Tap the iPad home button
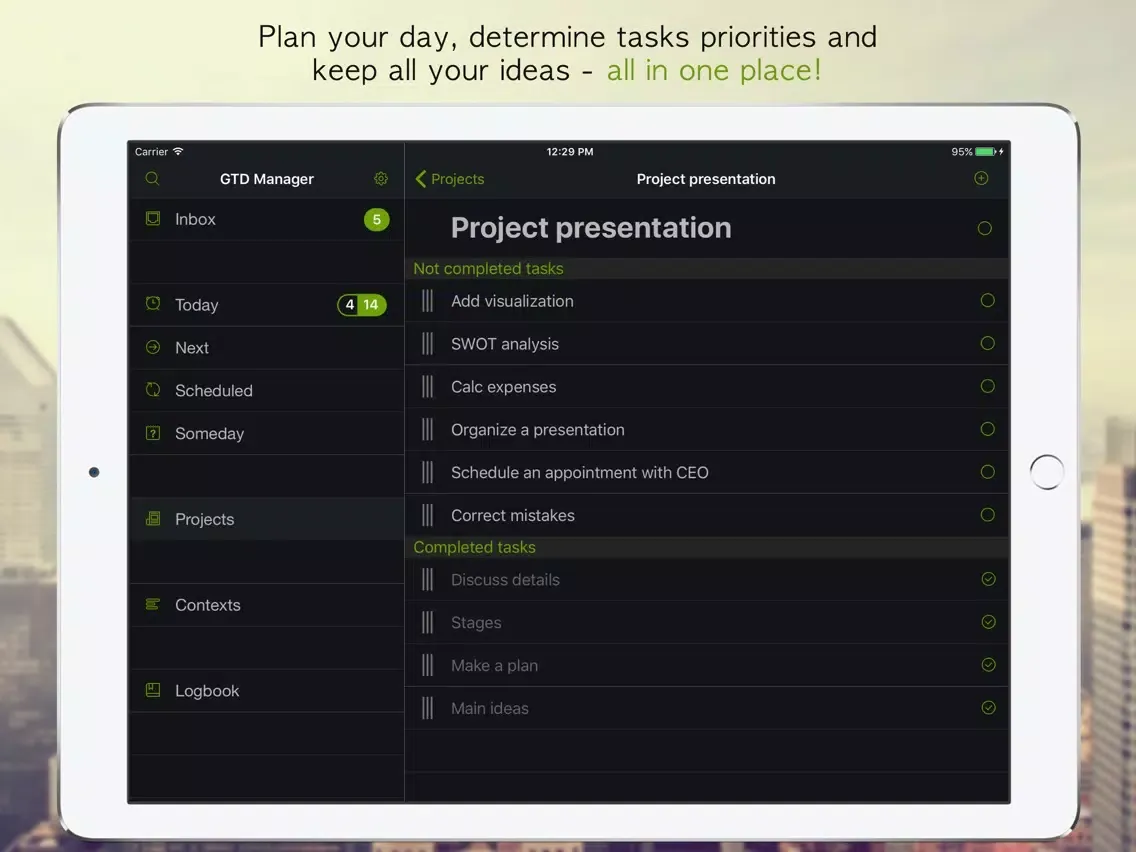The height and width of the screenshot is (852, 1136). (x=1046, y=472)
